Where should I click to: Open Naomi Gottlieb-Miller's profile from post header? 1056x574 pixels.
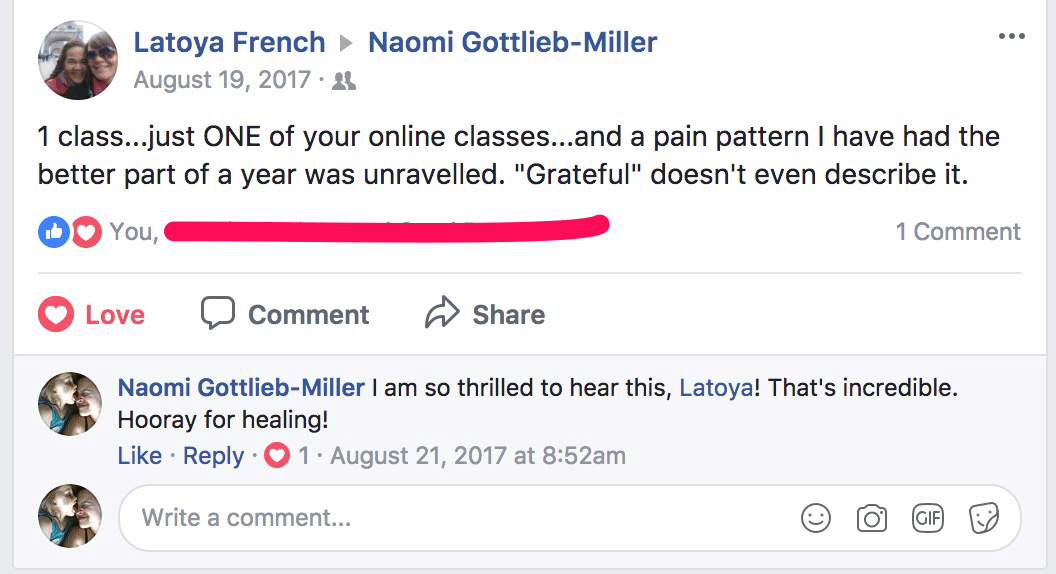click(513, 43)
